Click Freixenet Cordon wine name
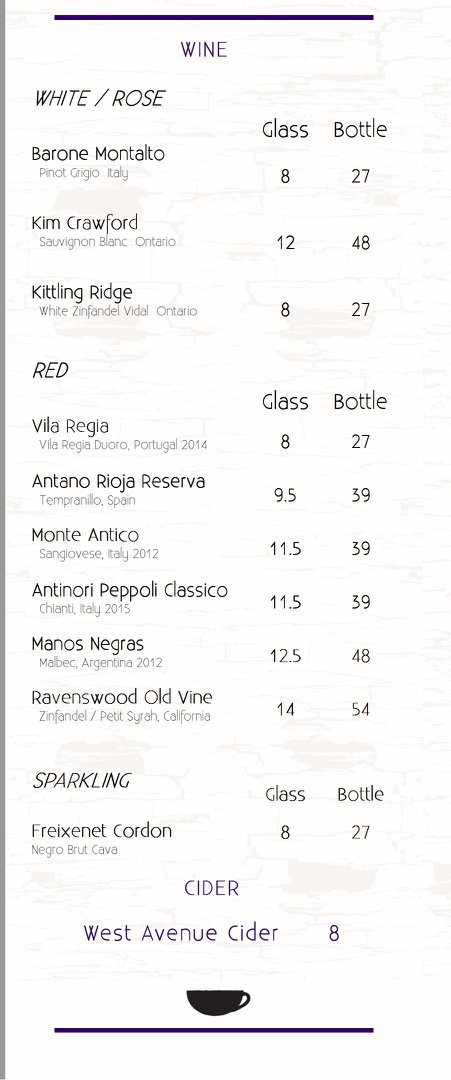451x1080 pixels. [x=102, y=831]
